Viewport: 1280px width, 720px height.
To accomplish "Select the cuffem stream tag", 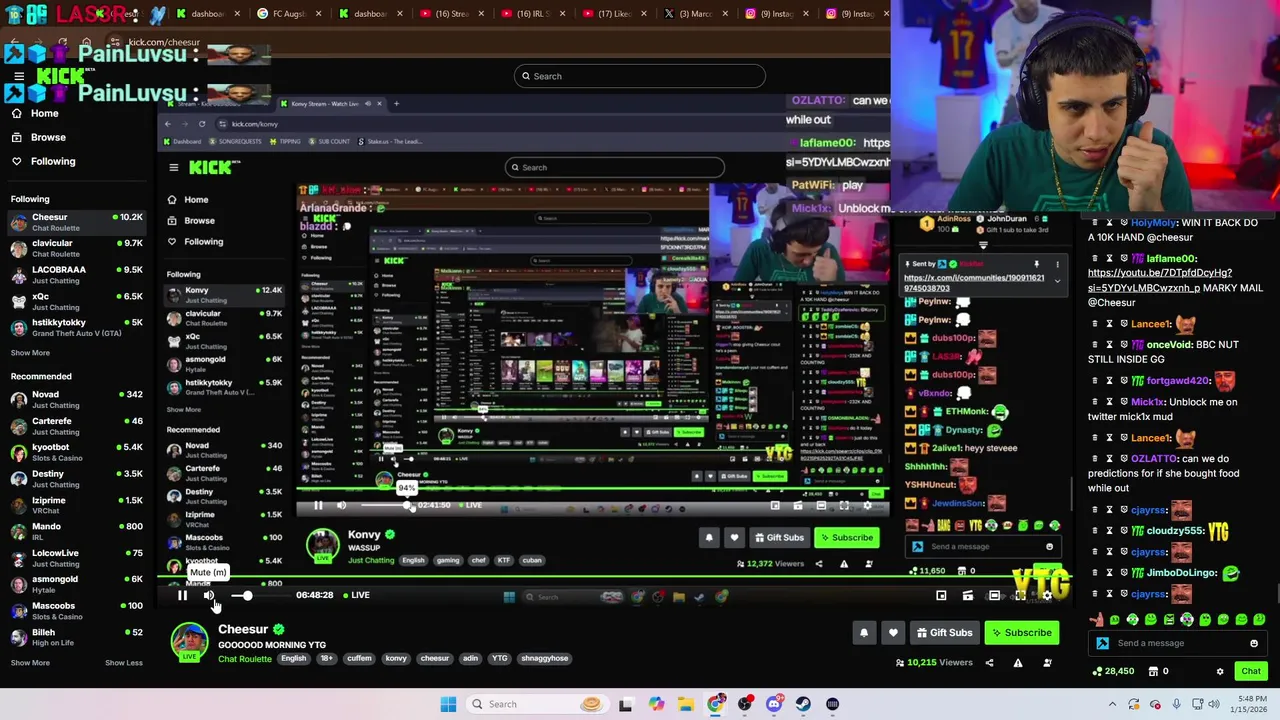I will click(359, 659).
